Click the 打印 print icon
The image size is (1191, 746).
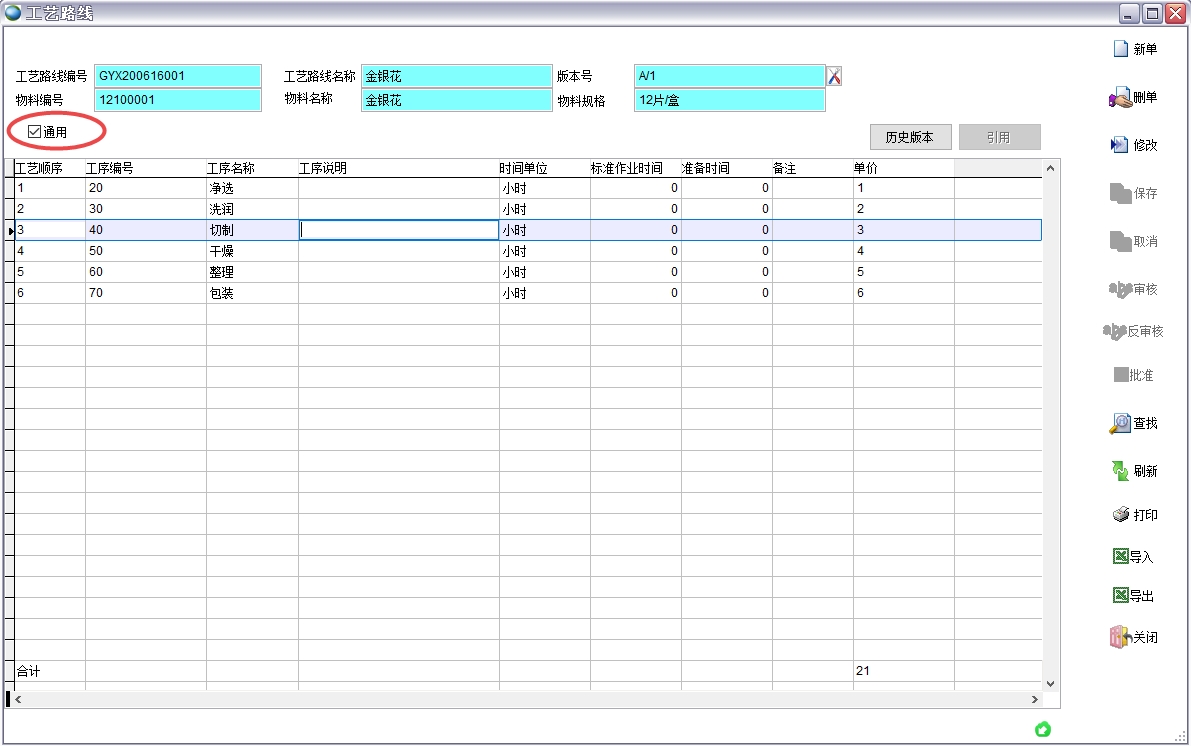(x=1121, y=515)
